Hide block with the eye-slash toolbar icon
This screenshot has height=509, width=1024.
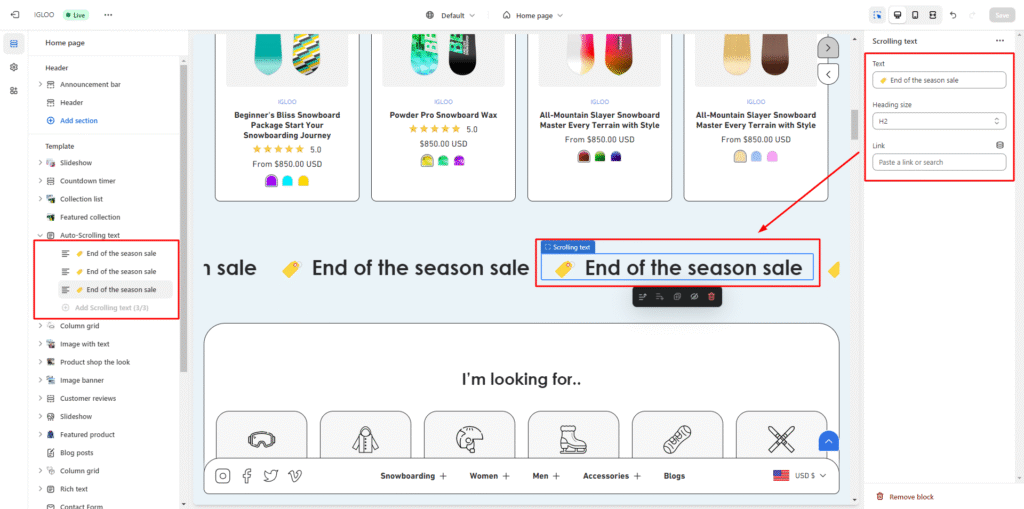[x=694, y=297]
